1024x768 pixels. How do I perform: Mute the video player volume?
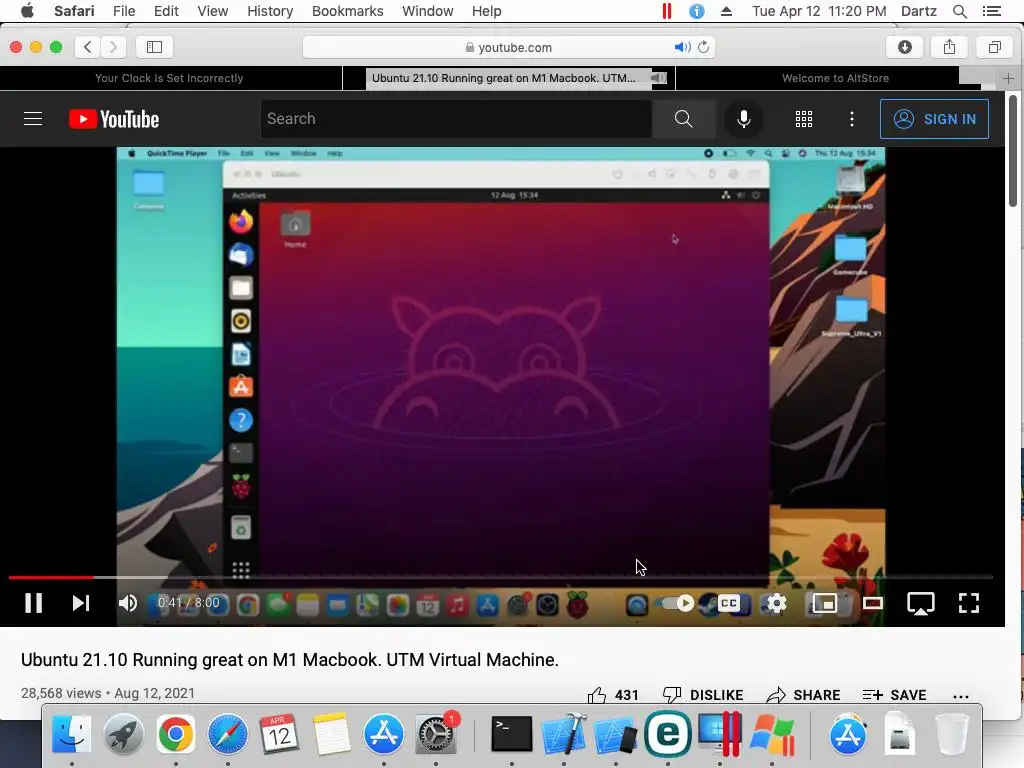[127, 603]
